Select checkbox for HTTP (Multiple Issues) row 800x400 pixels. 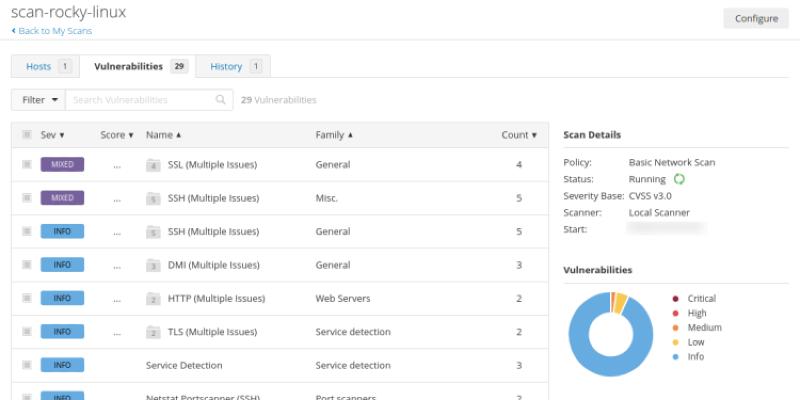tap(27, 298)
